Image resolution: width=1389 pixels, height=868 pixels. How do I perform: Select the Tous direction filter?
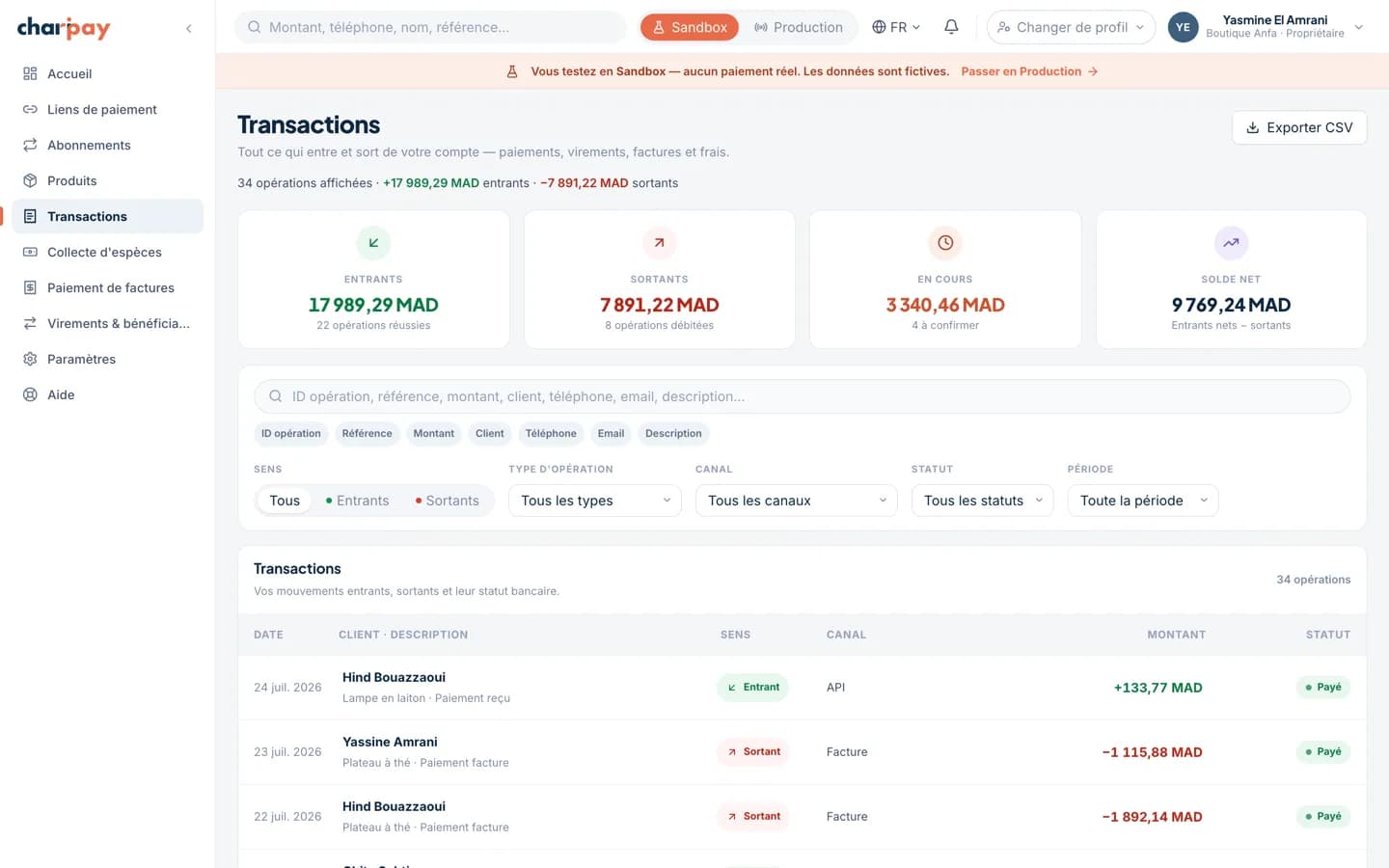click(285, 501)
